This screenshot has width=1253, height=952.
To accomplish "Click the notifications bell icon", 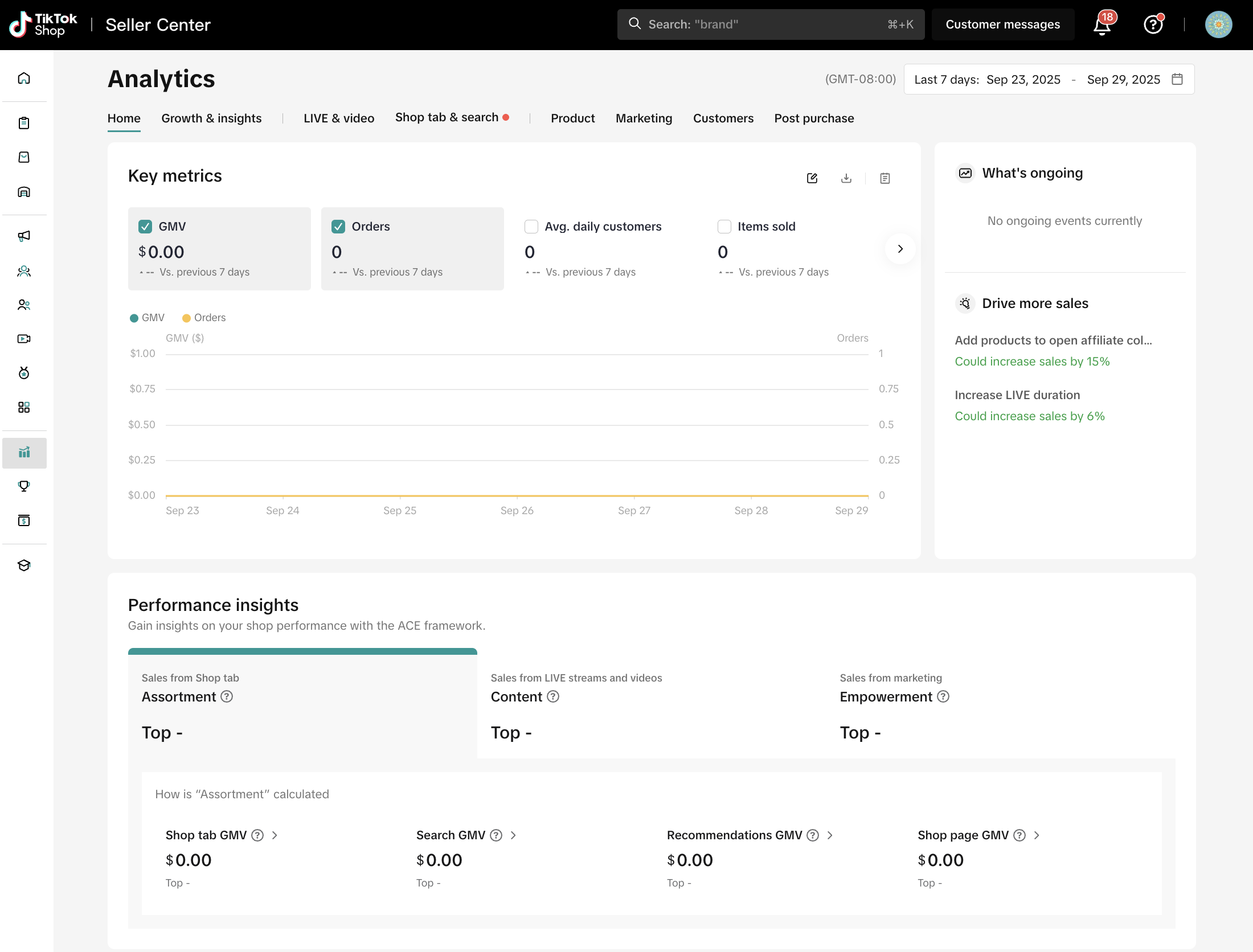I will coord(1103,25).
